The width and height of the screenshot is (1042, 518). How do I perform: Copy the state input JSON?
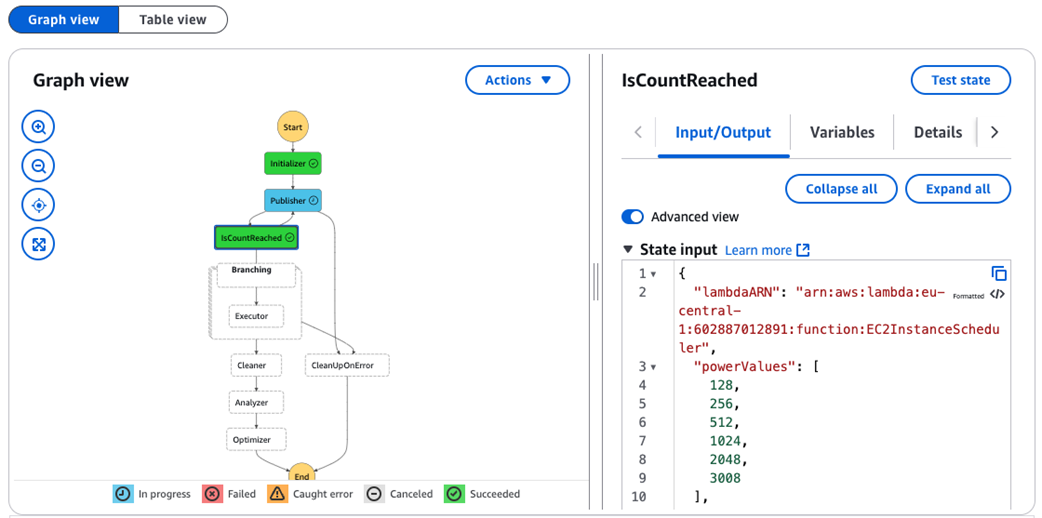[x=998, y=273]
